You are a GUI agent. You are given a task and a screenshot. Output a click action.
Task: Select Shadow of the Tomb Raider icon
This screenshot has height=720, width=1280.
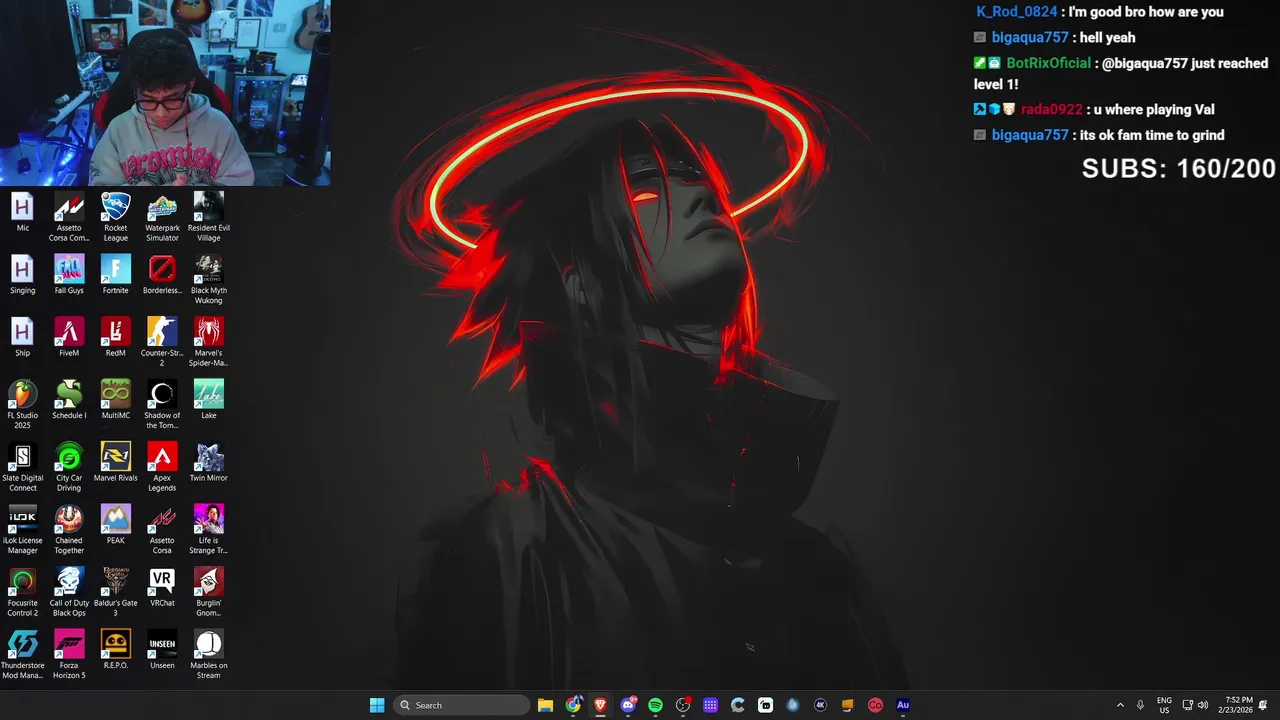tap(162, 405)
